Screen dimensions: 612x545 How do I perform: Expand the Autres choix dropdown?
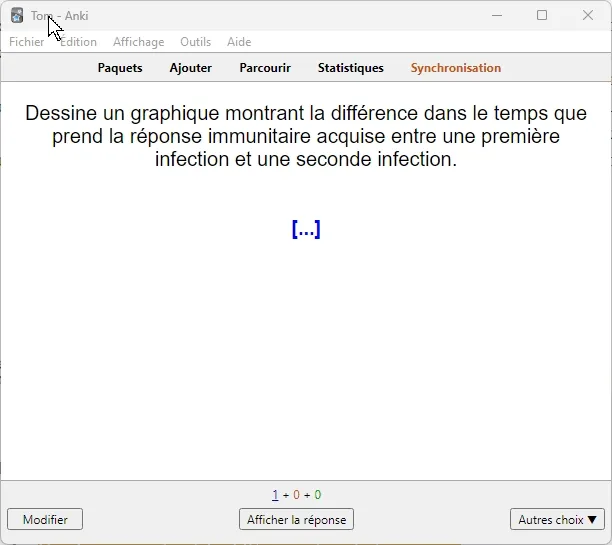point(557,519)
